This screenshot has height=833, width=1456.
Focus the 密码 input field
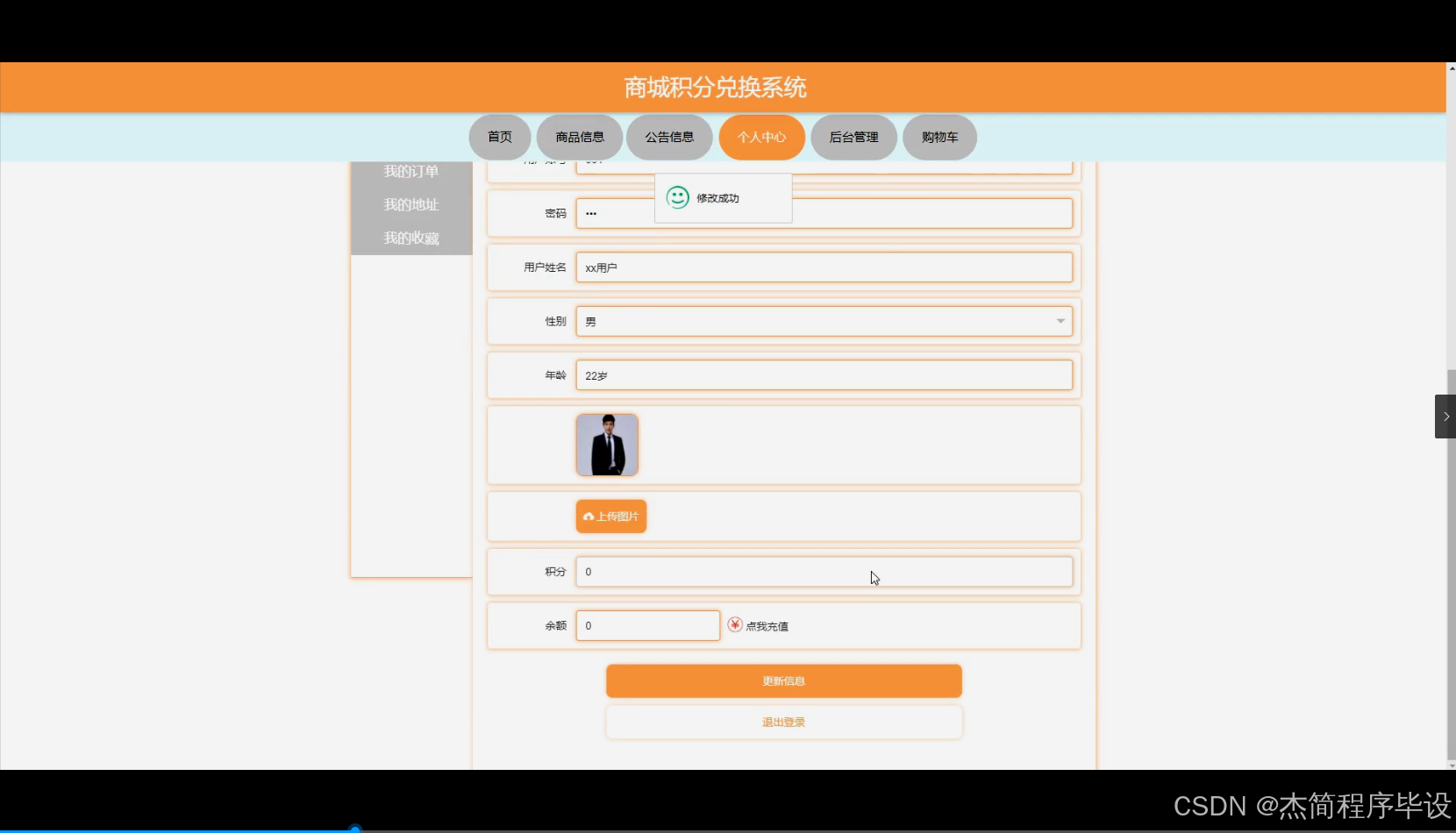pos(824,213)
